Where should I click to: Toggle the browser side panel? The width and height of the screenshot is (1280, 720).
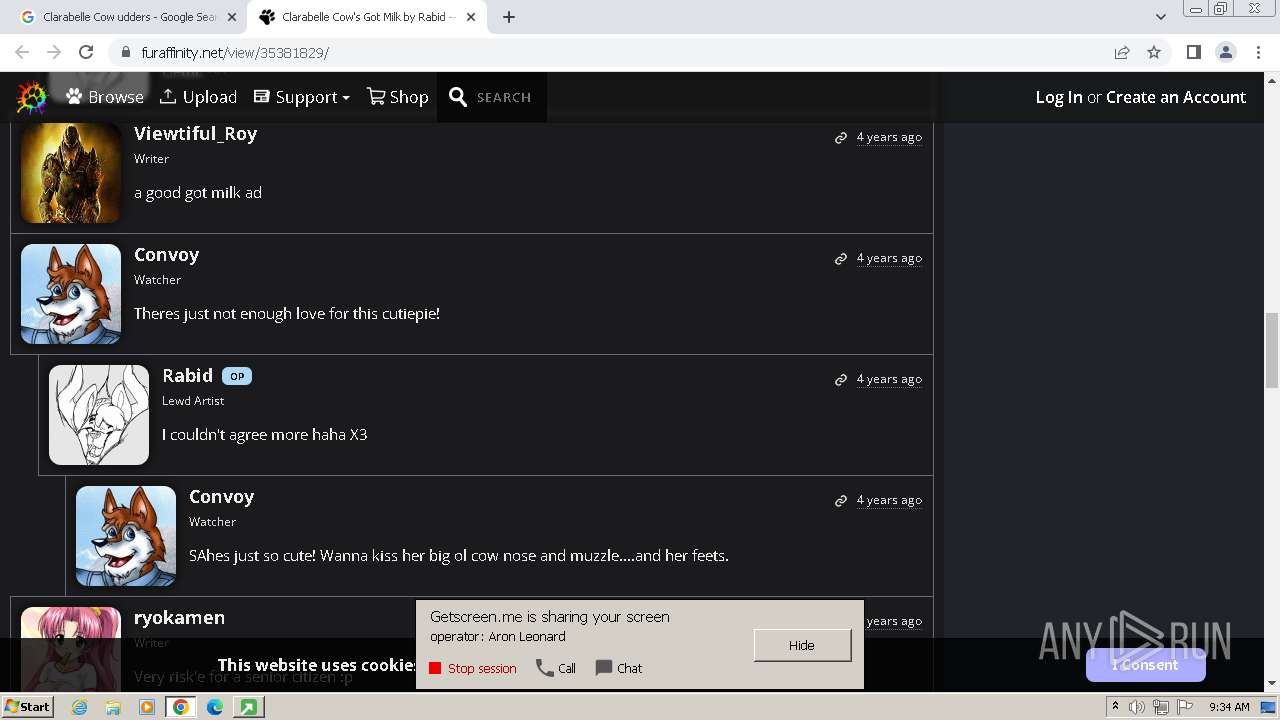(x=1193, y=52)
